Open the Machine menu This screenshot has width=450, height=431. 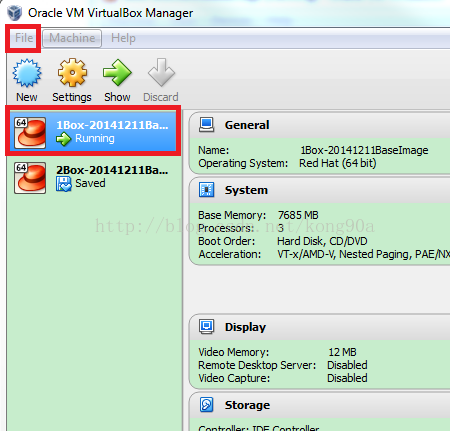pos(72,38)
